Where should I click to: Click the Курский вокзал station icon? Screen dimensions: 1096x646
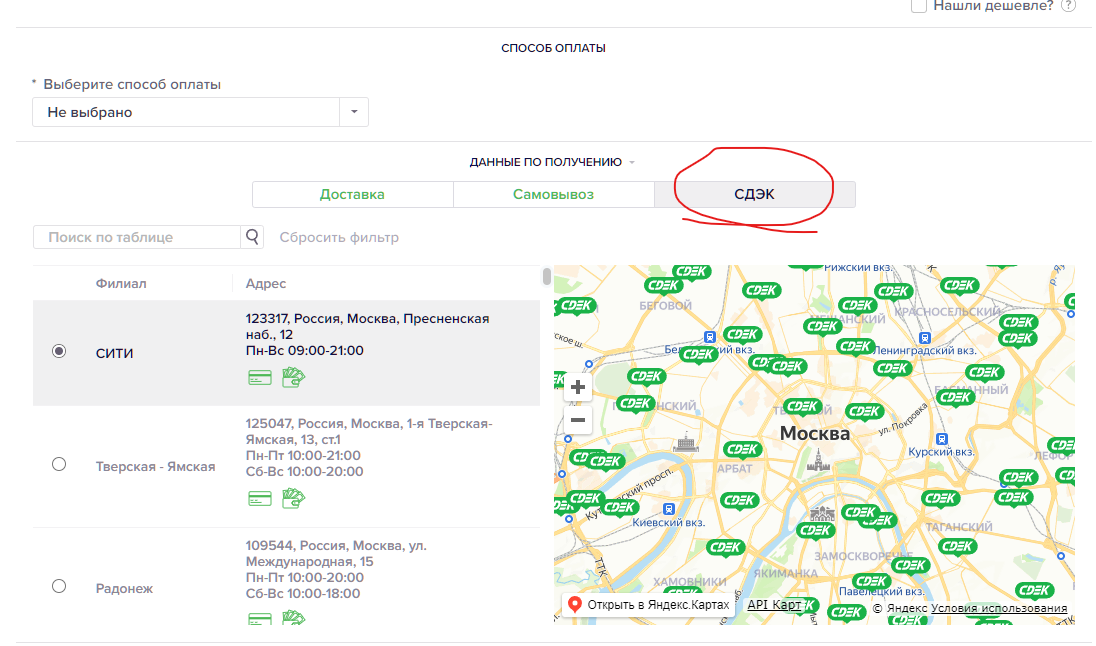[942, 439]
